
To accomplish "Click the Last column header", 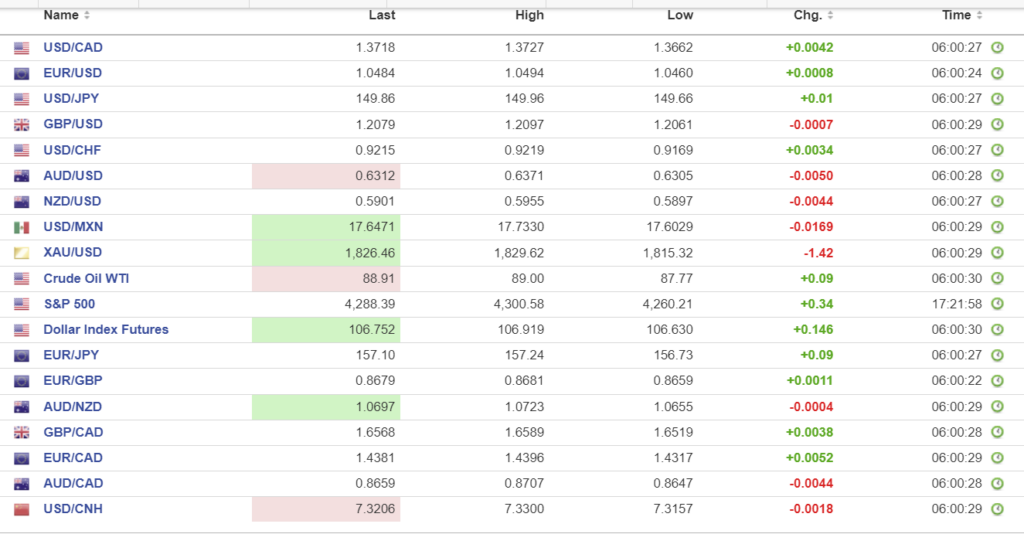I will point(382,16).
